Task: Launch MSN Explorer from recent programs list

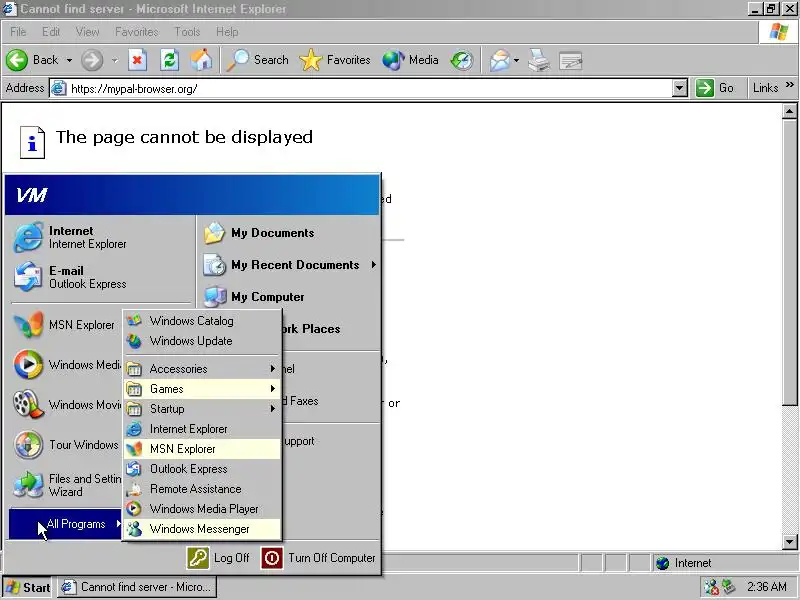Action: tap(65, 325)
